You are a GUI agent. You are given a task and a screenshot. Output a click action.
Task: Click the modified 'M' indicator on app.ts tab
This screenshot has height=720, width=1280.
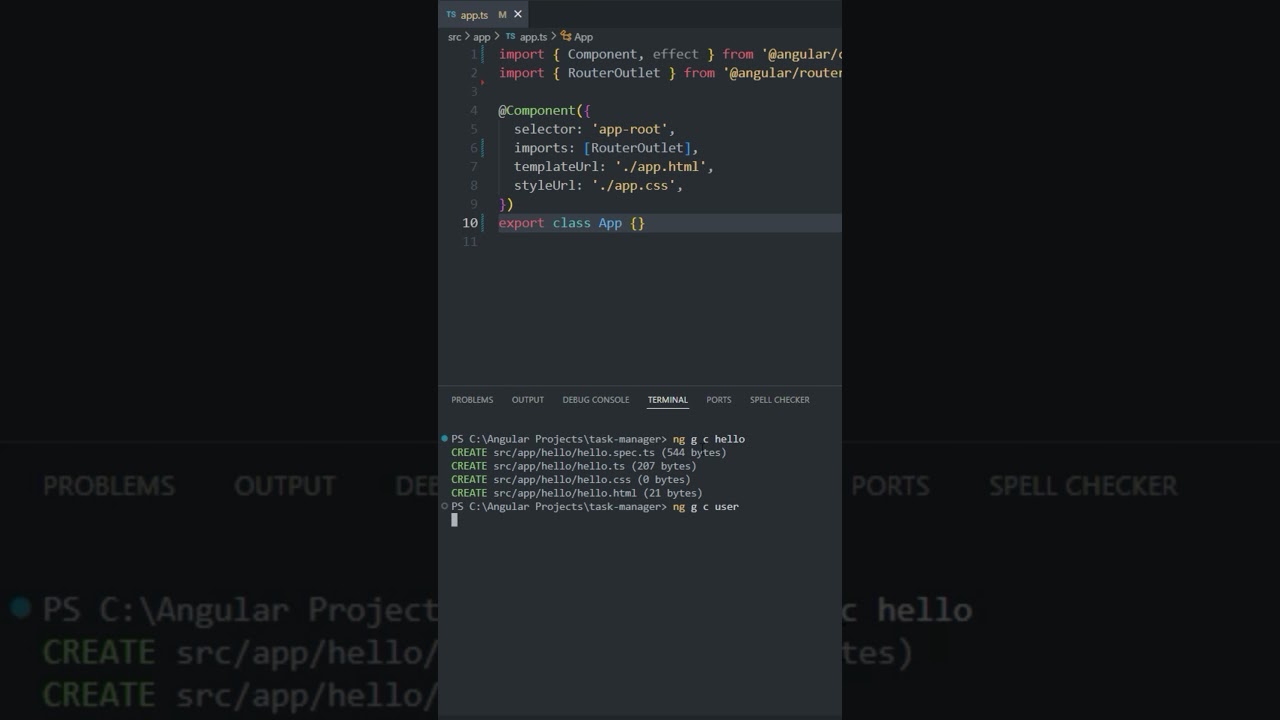click(x=502, y=15)
